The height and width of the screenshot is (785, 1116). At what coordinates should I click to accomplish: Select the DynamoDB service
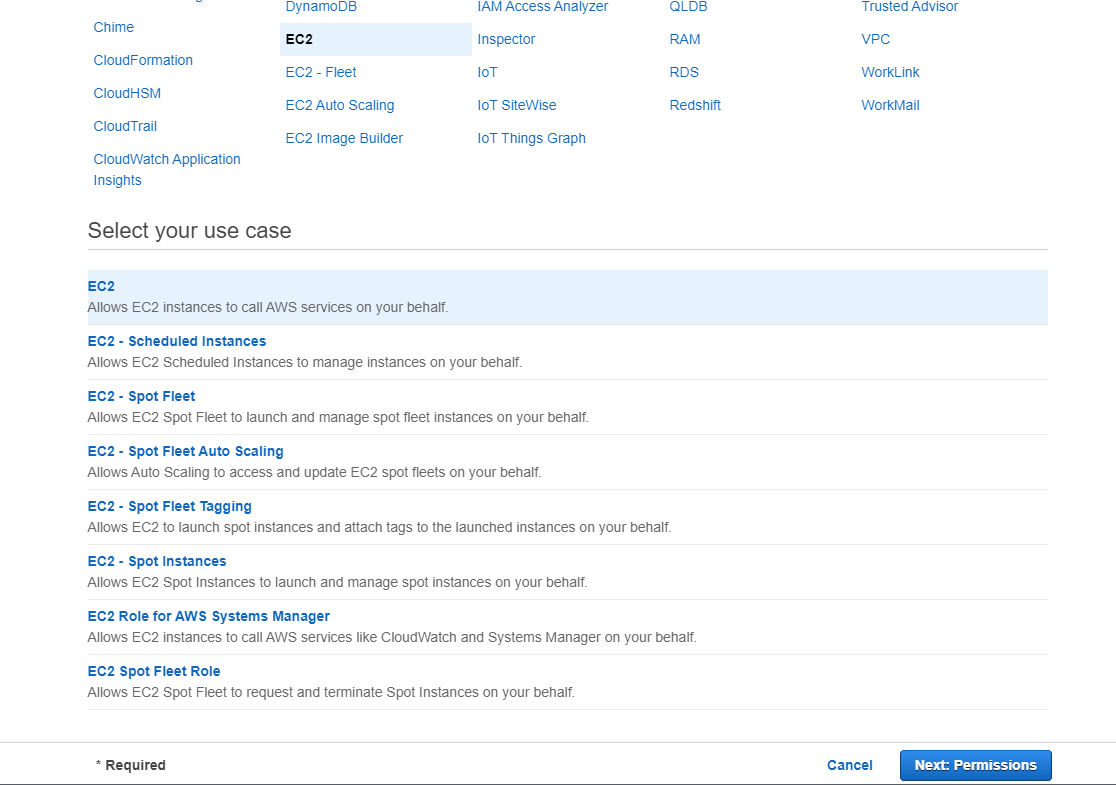pyautogui.click(x=321, y=7)
